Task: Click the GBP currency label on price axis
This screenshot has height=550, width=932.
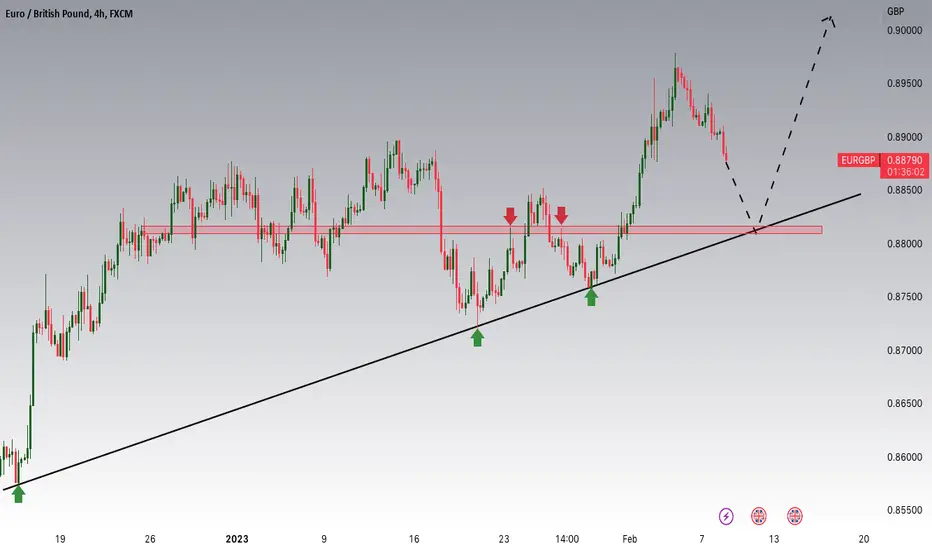Action: tap(895, 11)
